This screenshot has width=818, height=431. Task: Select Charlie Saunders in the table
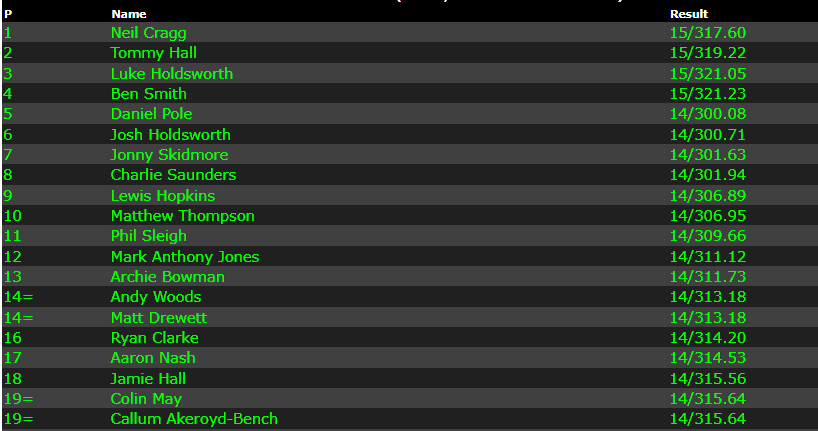(173, 175)
